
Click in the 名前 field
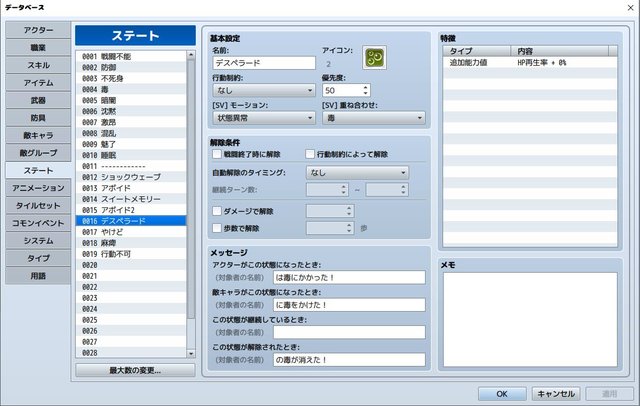click(264, 63)
